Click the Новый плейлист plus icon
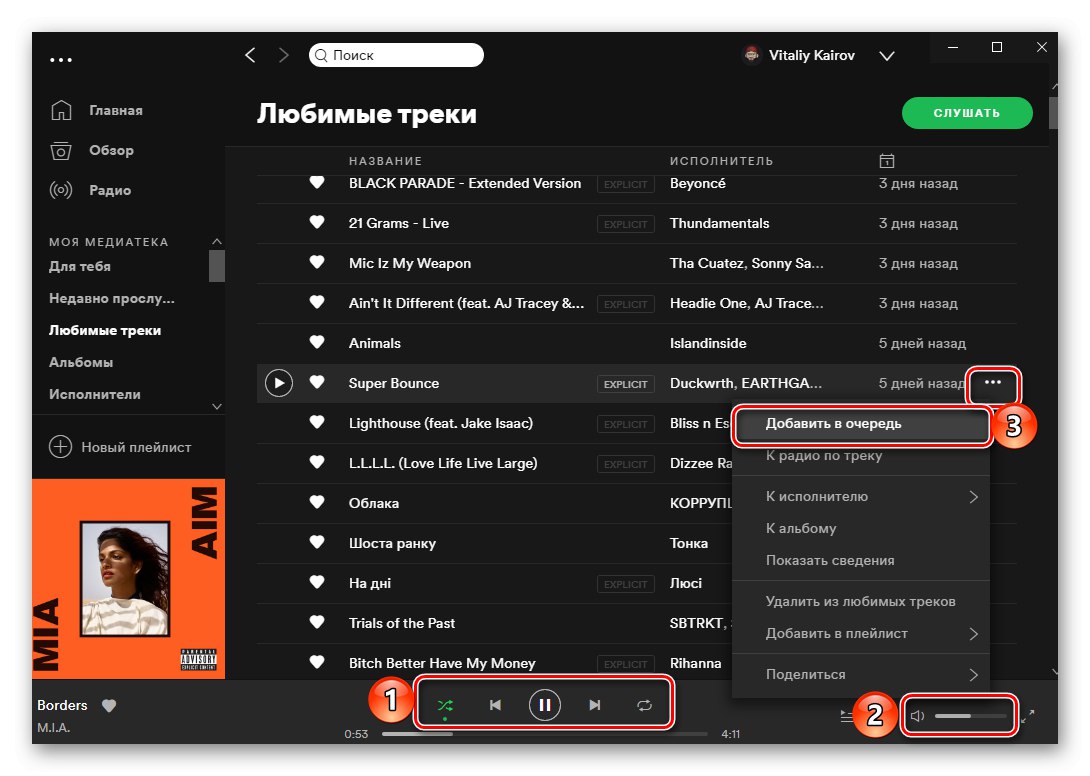 [x=60, y=446]
